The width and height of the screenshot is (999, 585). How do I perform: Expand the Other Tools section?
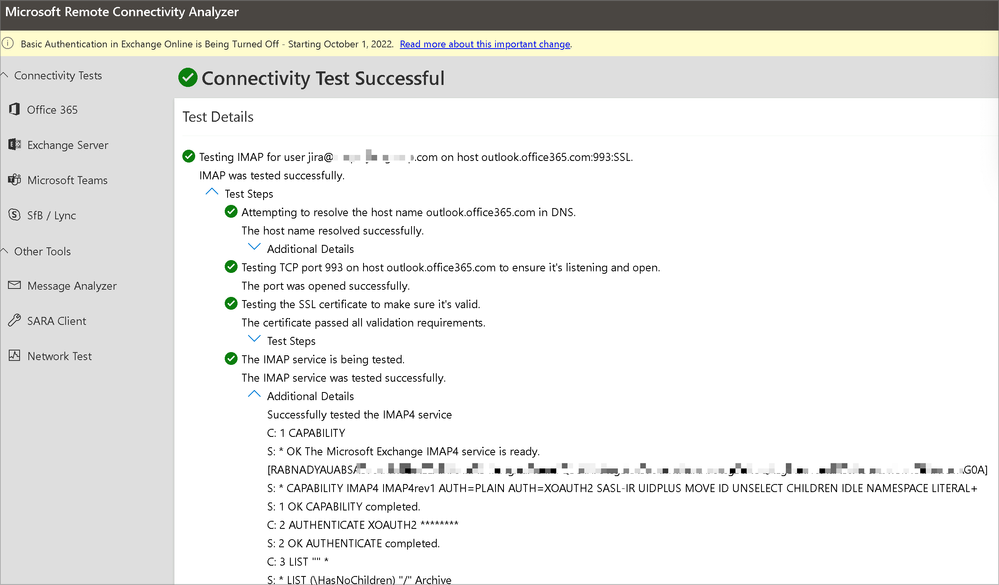coord(7,251)
